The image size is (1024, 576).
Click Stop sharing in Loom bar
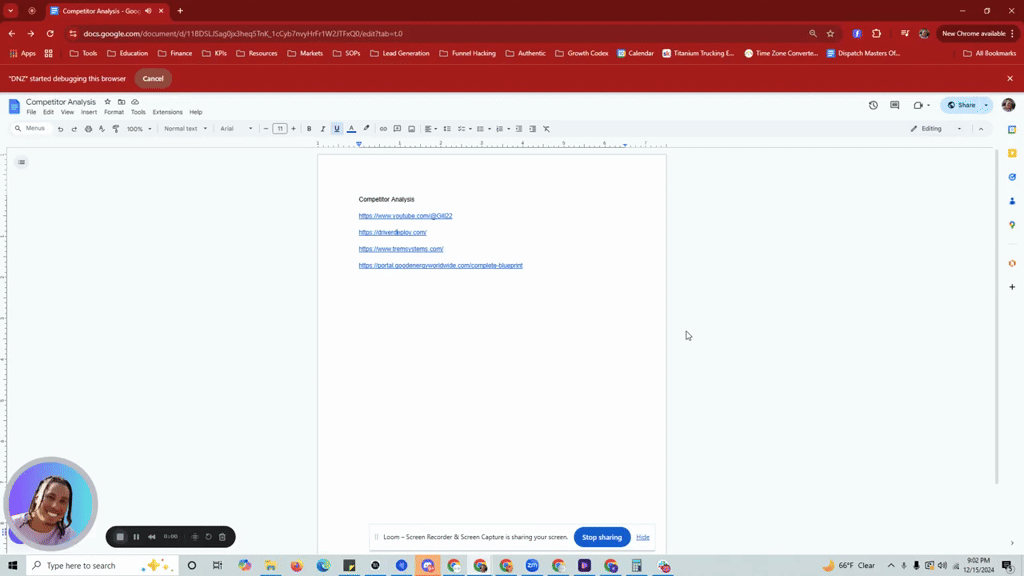[602, 537]
